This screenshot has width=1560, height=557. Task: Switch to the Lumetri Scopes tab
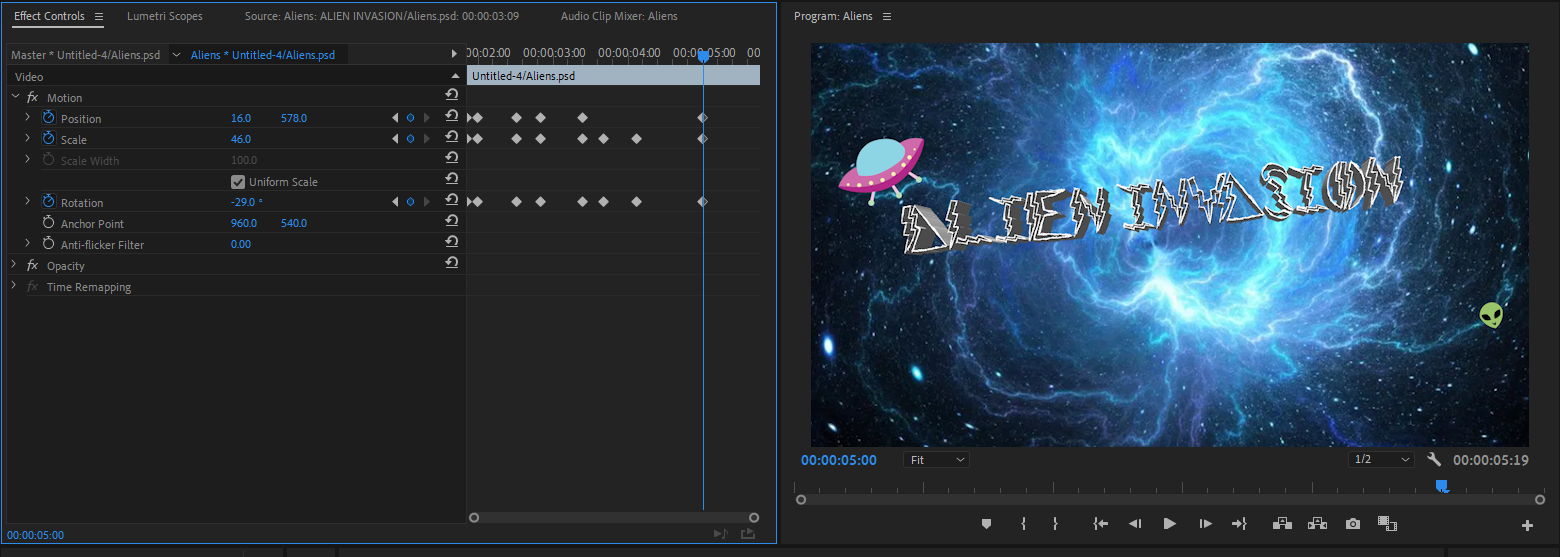pos(165,16)
